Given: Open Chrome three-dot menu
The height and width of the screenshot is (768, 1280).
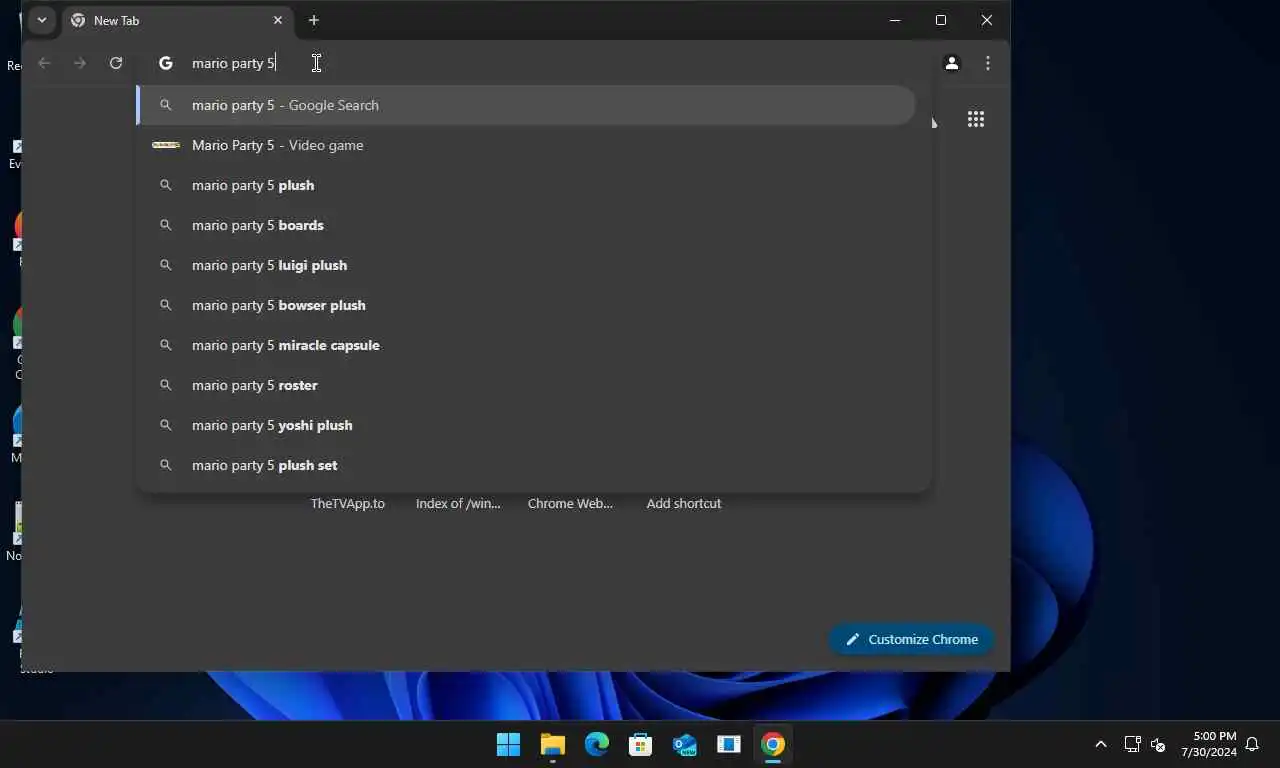Looking at the screenshot, I should point(988,63).
